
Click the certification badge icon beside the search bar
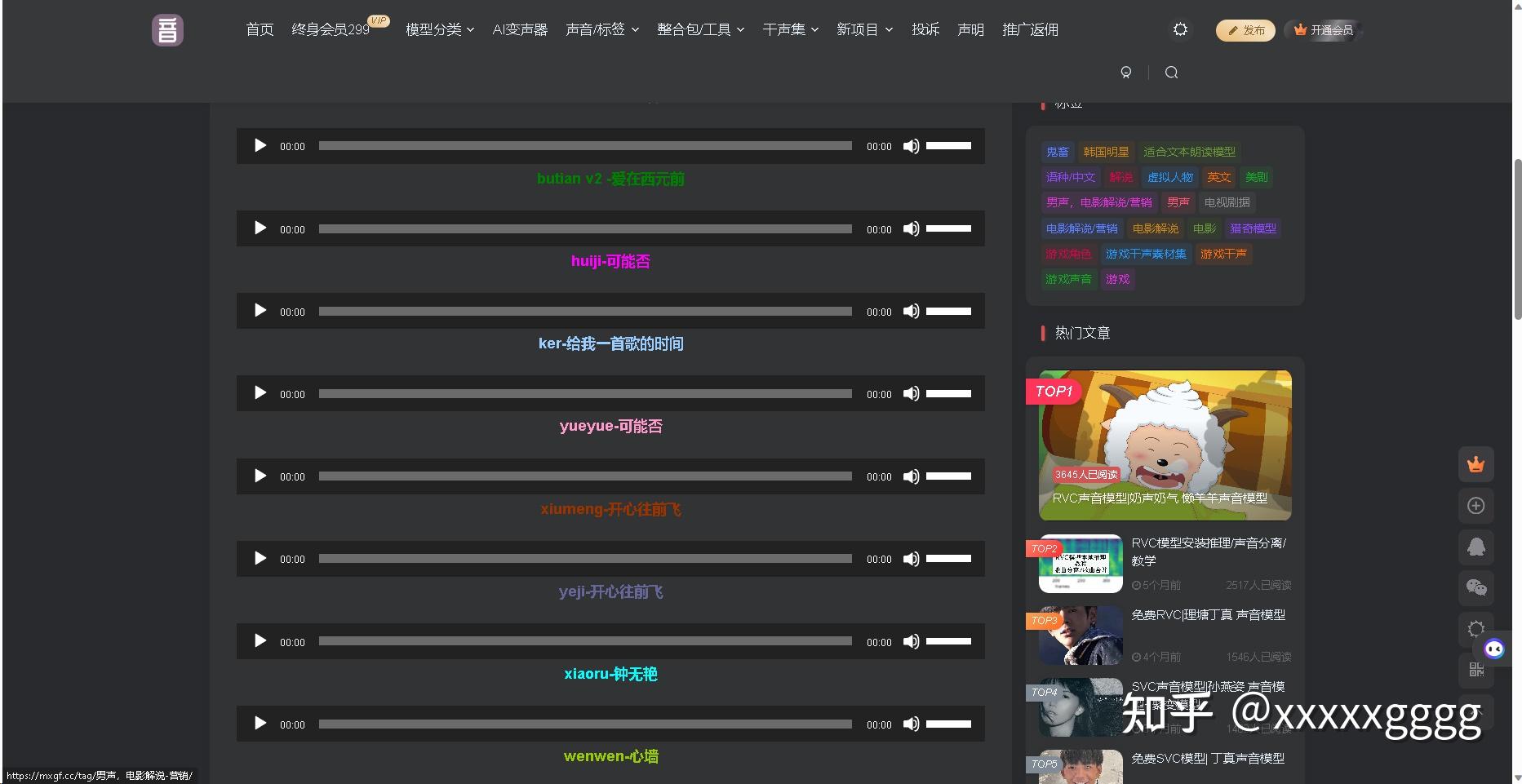(1127, 72)
